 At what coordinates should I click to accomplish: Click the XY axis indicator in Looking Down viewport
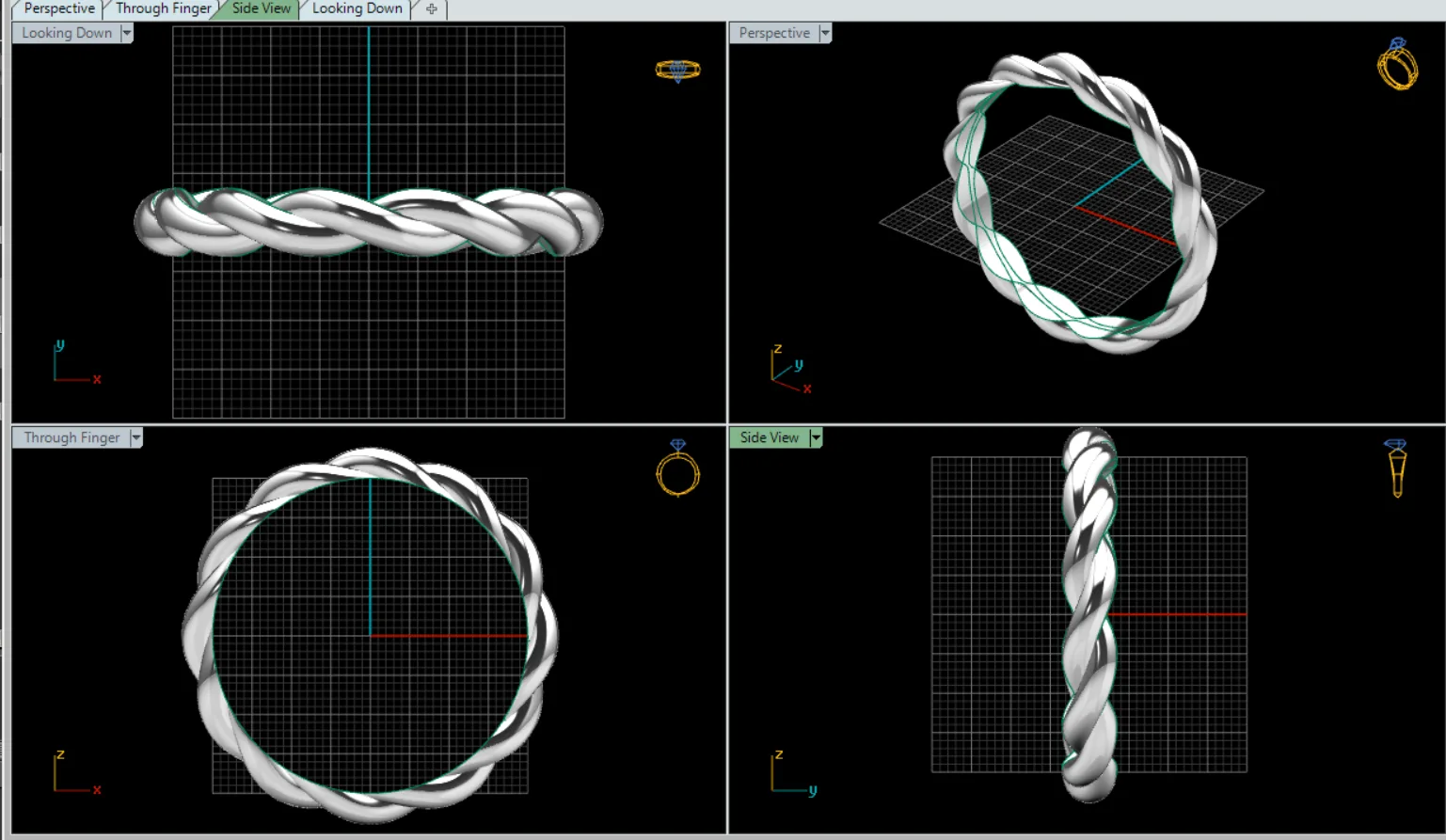[x=75, y=362]
